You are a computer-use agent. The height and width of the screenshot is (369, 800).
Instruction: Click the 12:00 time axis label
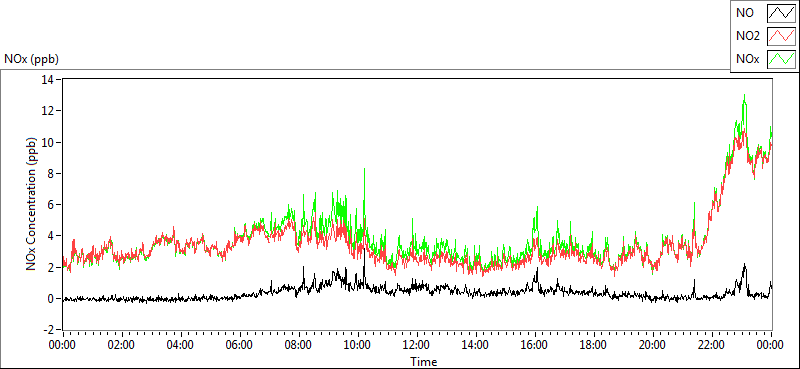(417, 345)
